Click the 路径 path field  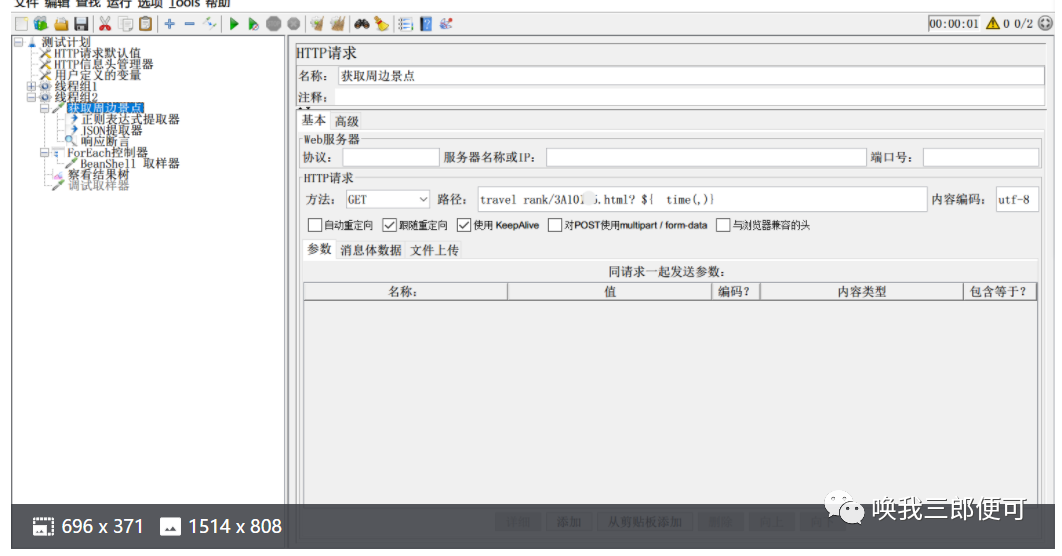coord(702,199)
